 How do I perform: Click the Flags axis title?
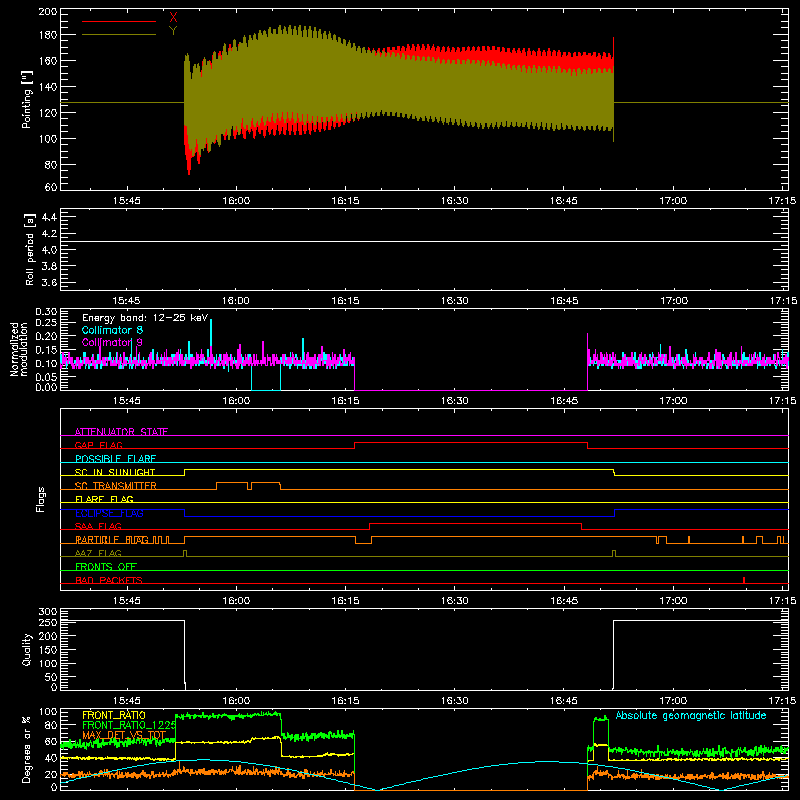41,499
